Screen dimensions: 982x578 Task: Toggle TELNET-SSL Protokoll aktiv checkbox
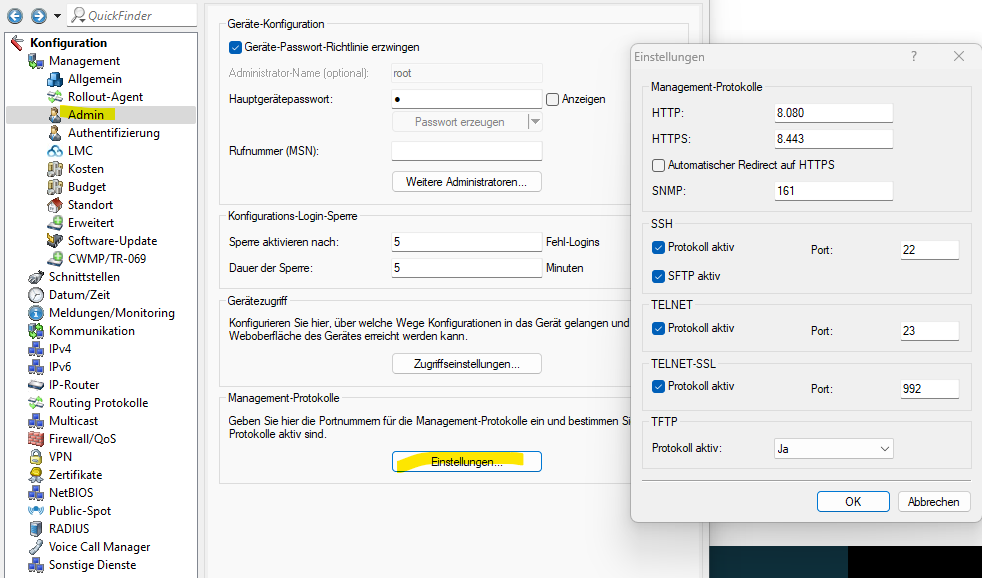click(658, 386)
